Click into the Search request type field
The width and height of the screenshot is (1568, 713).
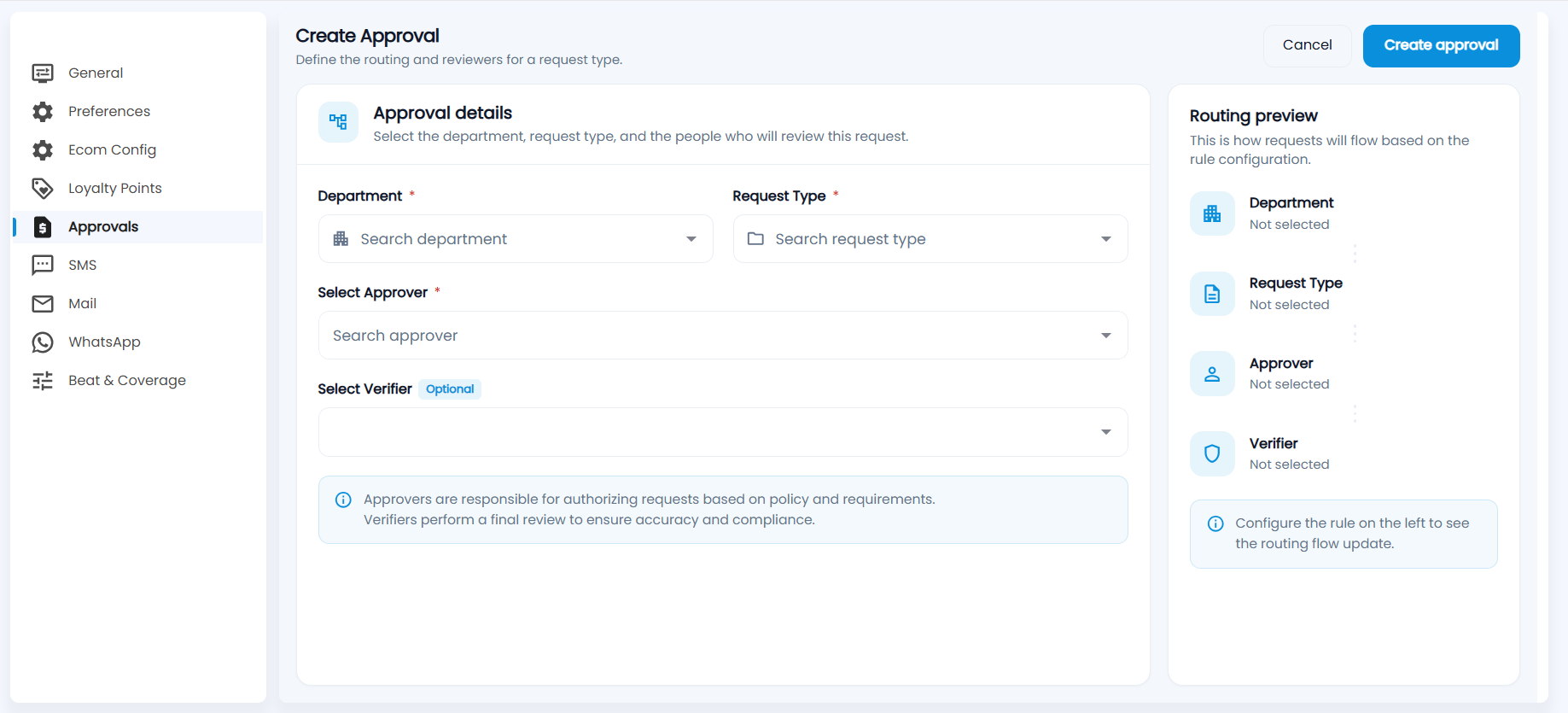click(x=930, y=239)
